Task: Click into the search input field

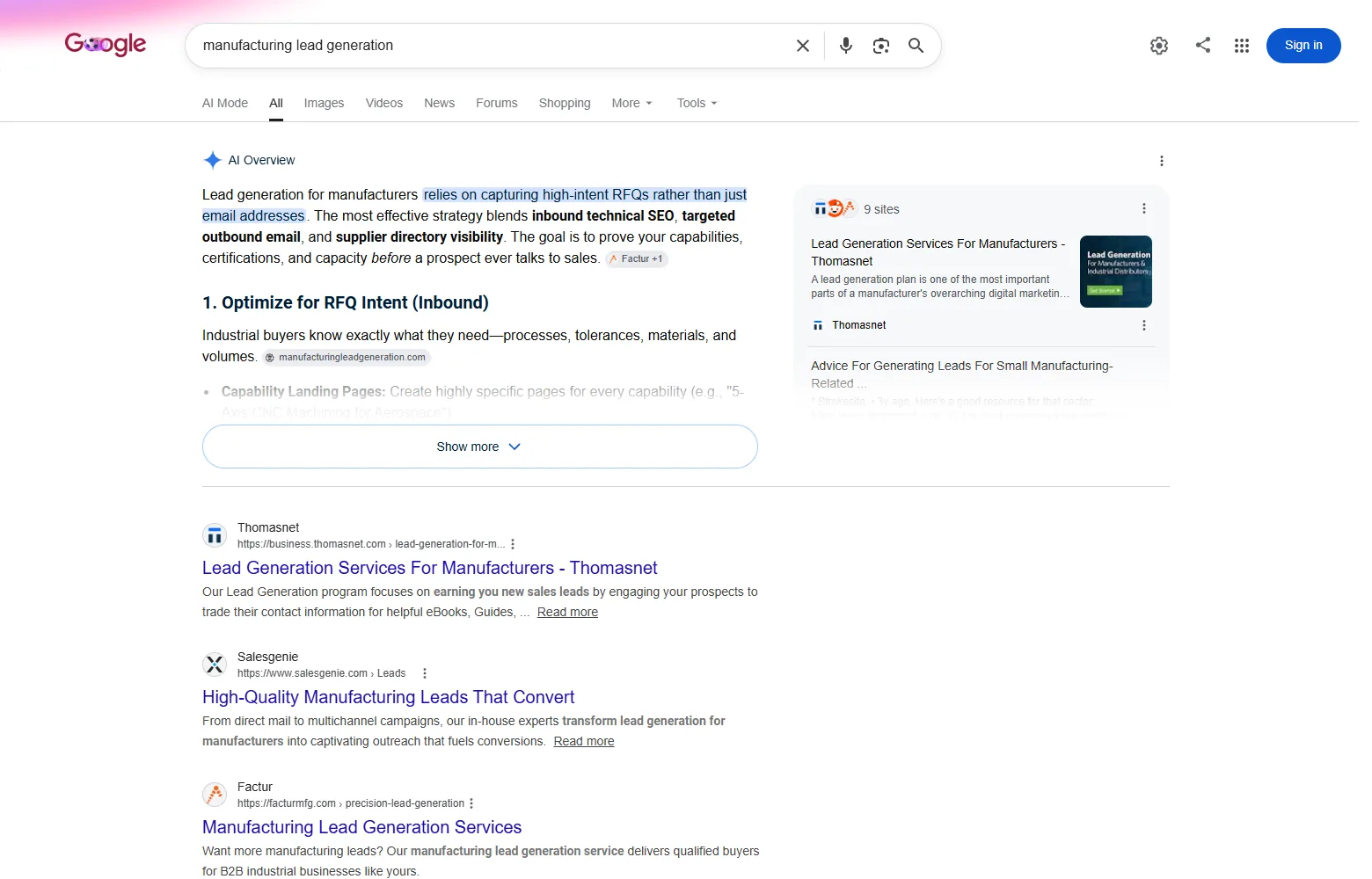Action: click(493, 46)
